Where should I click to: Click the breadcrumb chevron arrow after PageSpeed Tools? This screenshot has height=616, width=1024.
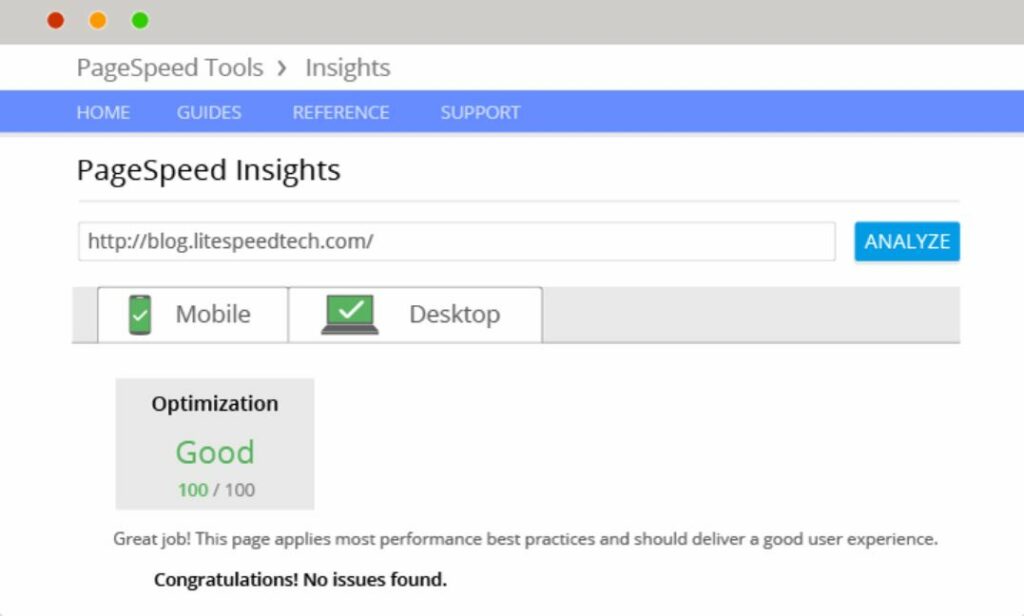pos(281,68)
